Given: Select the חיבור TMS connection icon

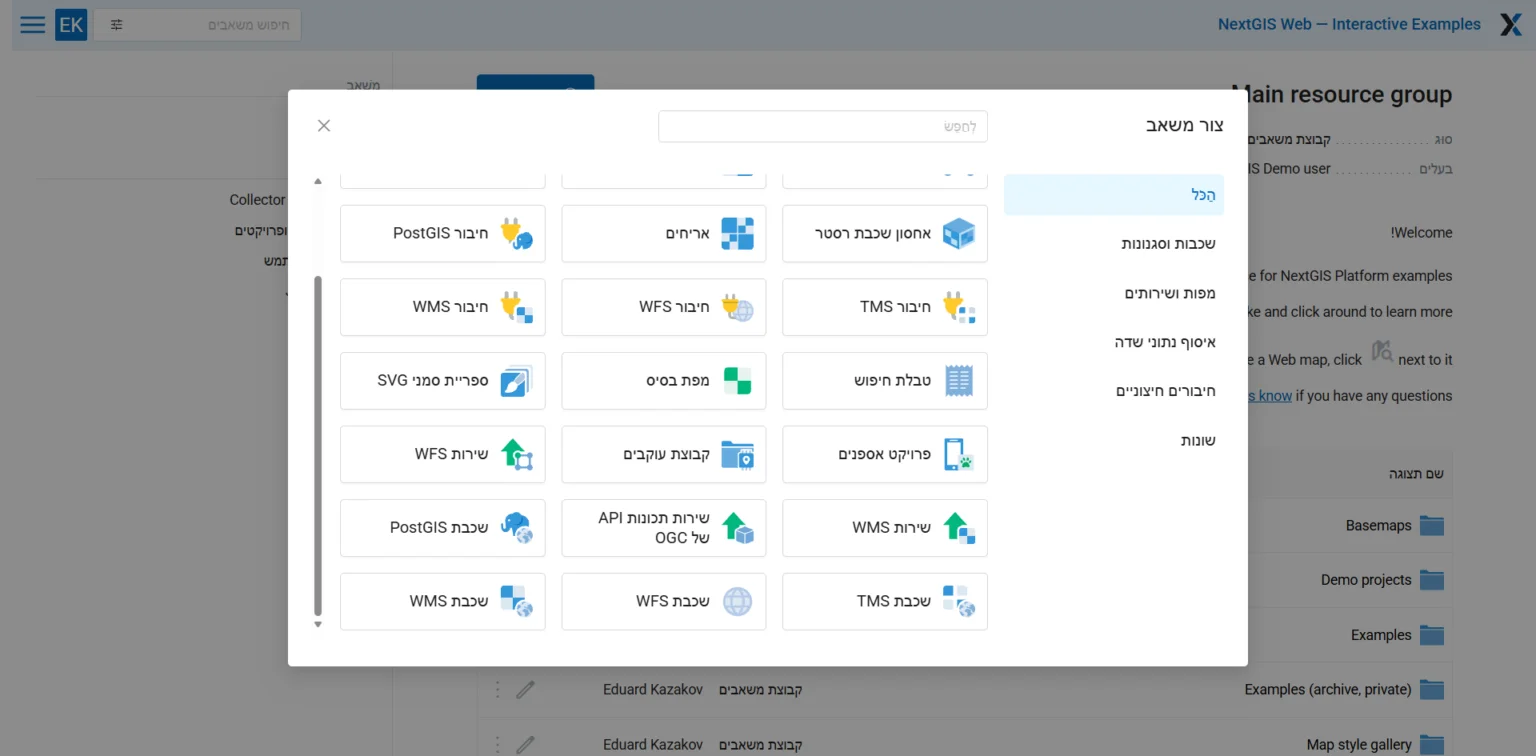Looking at the screenshot, I should pos(959,307).
